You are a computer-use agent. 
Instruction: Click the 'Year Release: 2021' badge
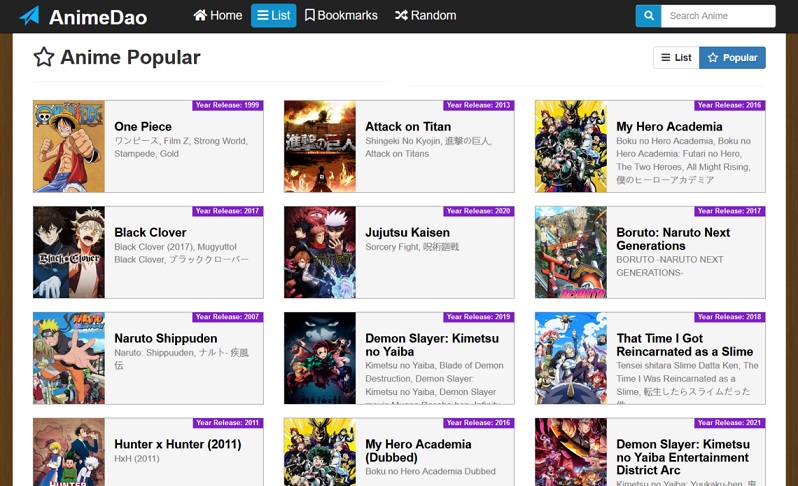click(x=729, y=423)
